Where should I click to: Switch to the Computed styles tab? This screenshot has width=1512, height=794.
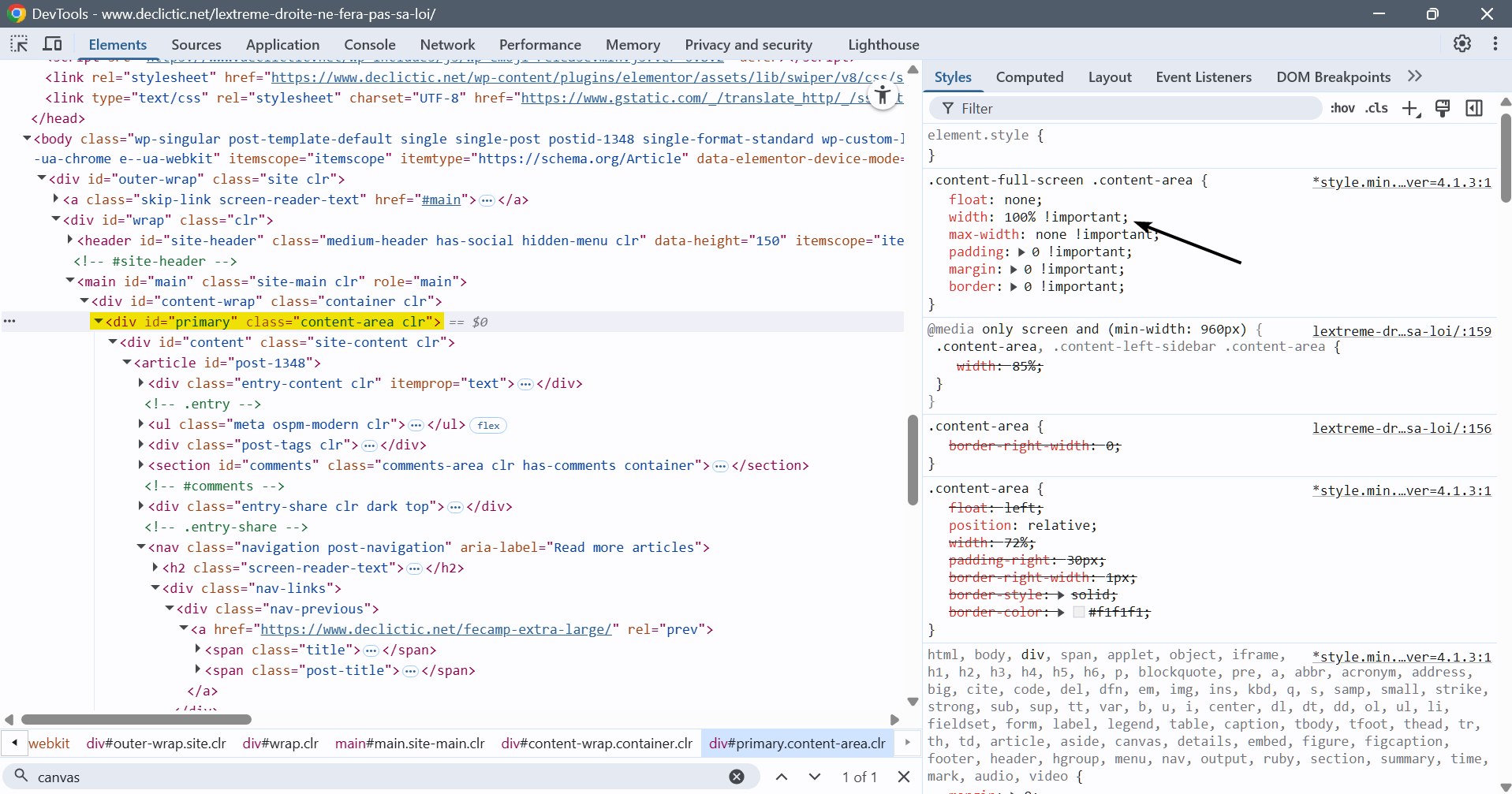click(x=1029, y=77)
